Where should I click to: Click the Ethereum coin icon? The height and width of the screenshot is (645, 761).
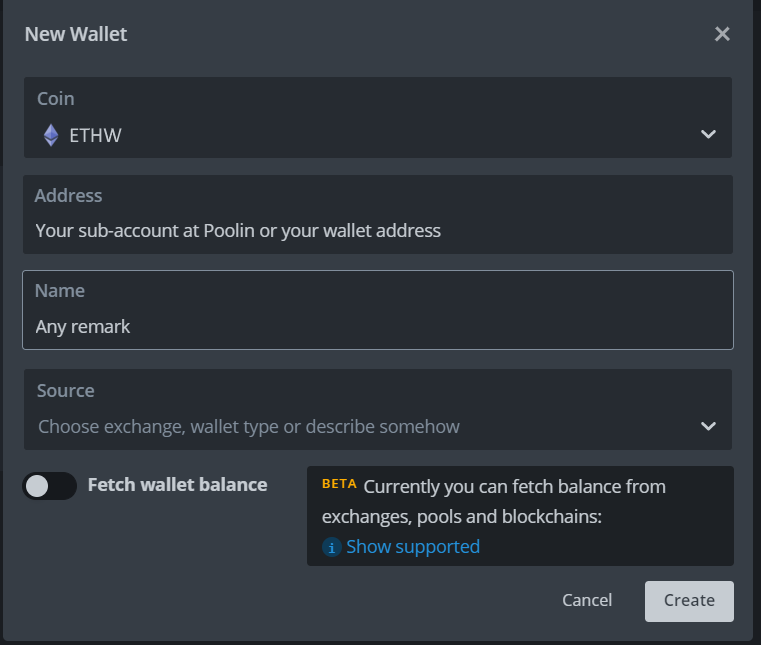point(51,135)
